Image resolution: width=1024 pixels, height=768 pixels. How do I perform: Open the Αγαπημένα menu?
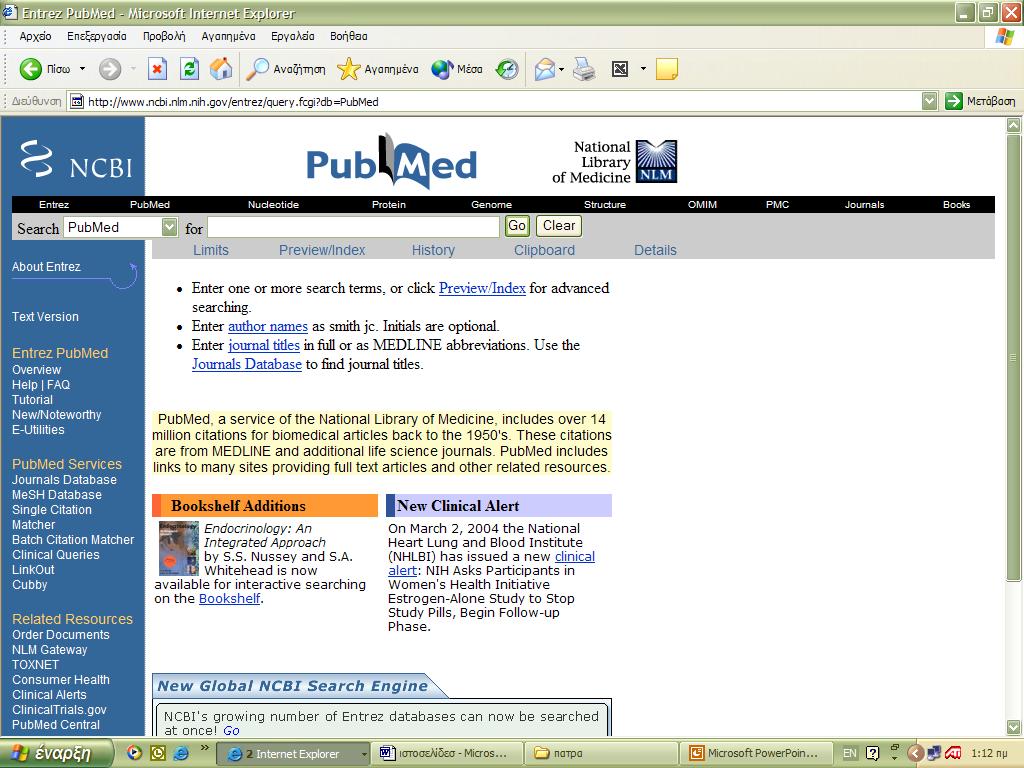(228, 37)
